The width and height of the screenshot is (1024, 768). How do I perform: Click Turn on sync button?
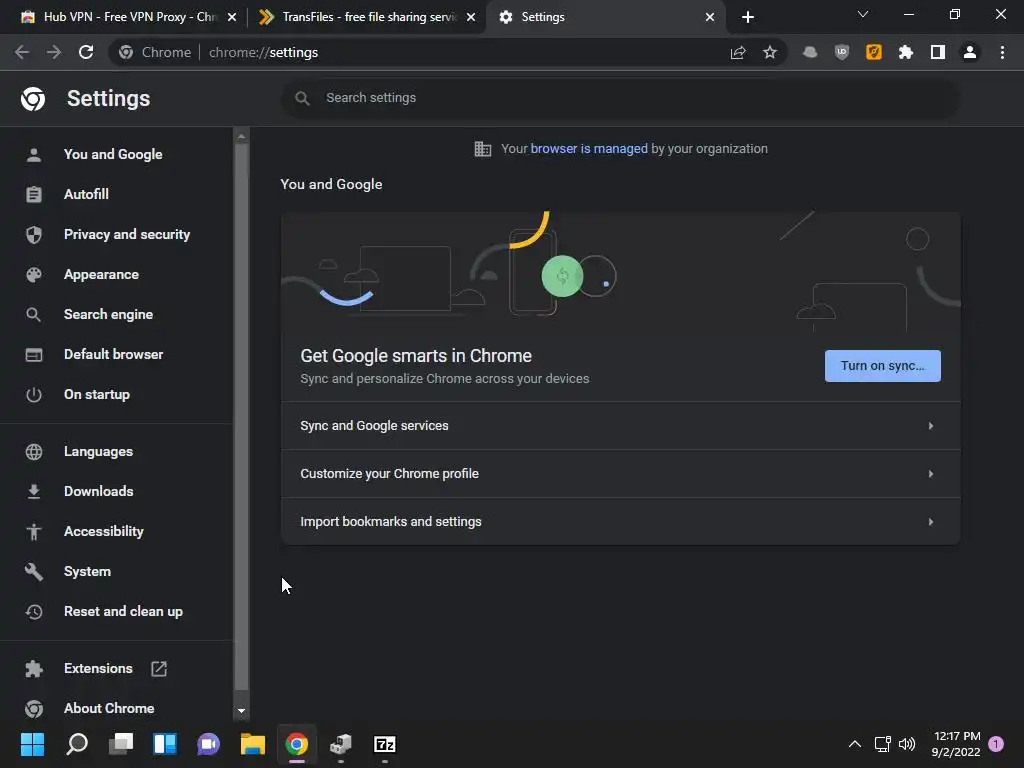[x=882, y=366]
